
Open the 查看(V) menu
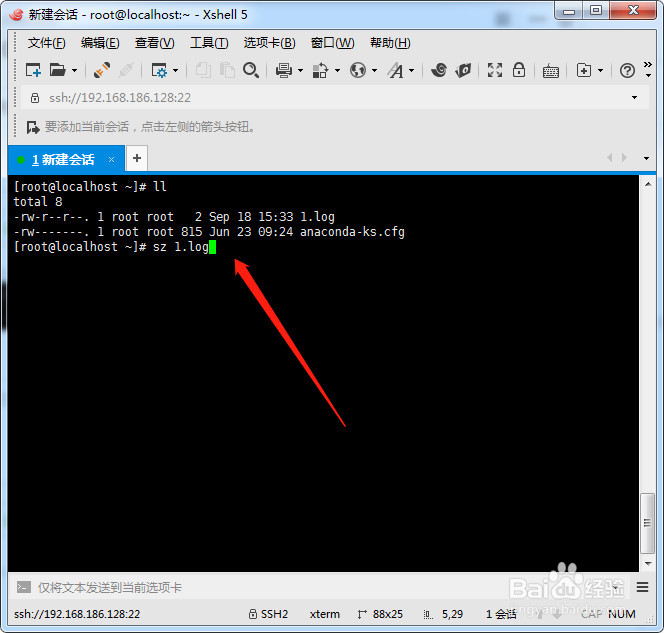[155, 43]
